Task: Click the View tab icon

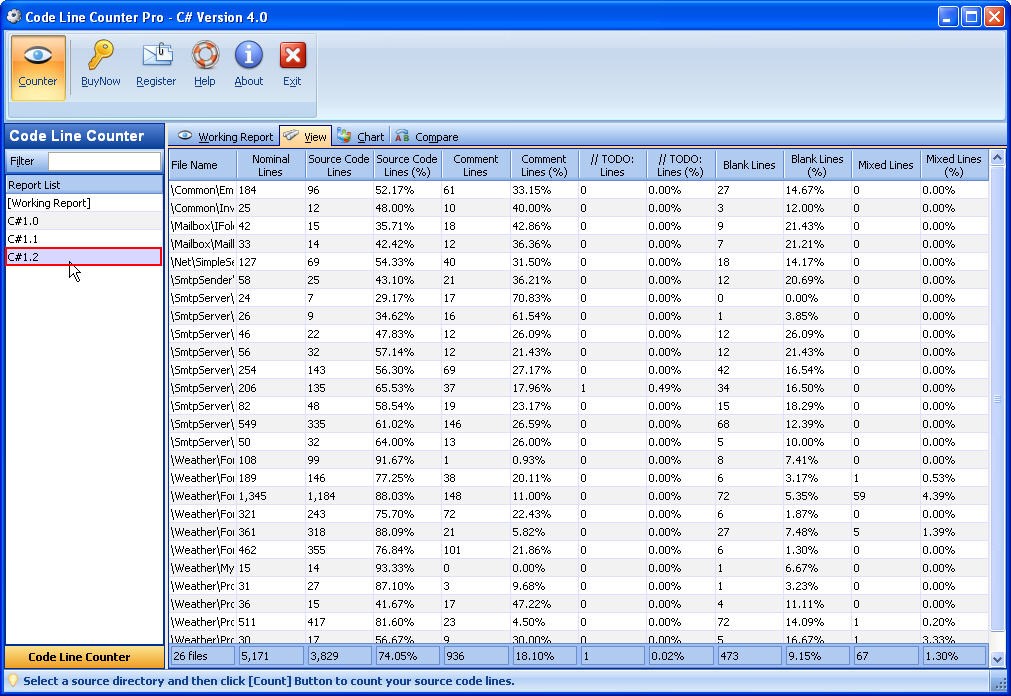Action: pos(291,135)
